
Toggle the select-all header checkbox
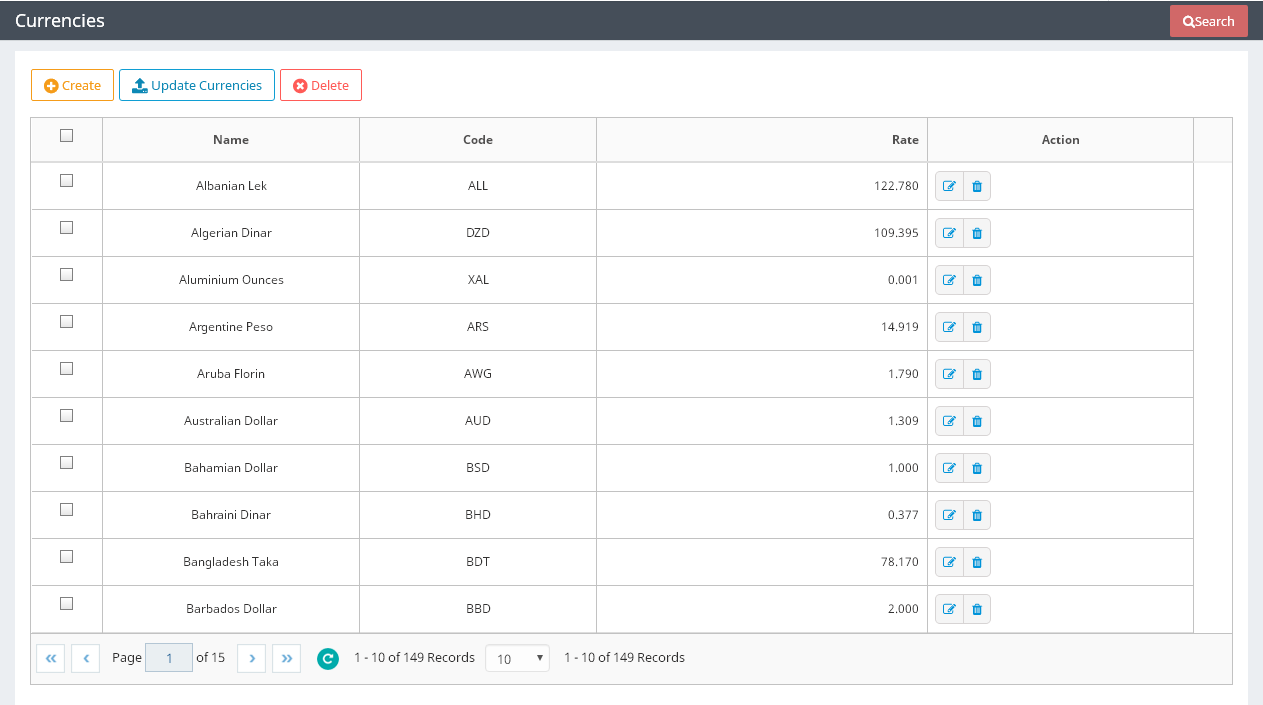pyautogui.click(x=66, y=135)
